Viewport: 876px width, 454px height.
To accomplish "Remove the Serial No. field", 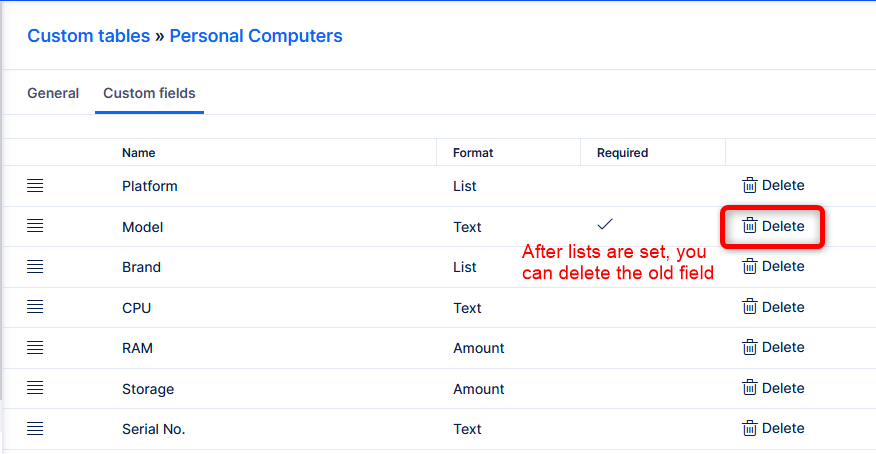I will pos(773,429).
